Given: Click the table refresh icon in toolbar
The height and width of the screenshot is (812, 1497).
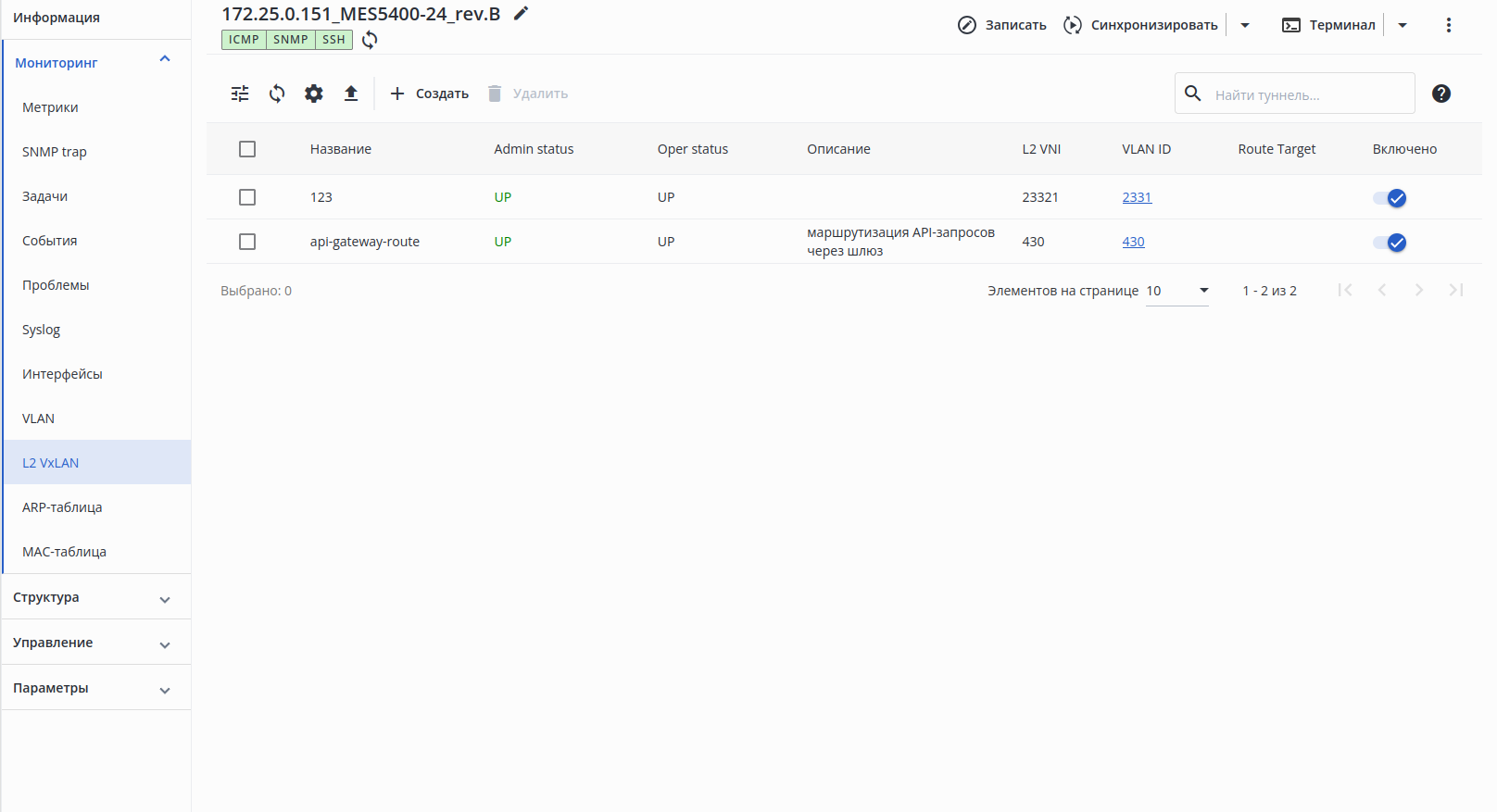Looking at the screenshot, I should tap(277, 94).
